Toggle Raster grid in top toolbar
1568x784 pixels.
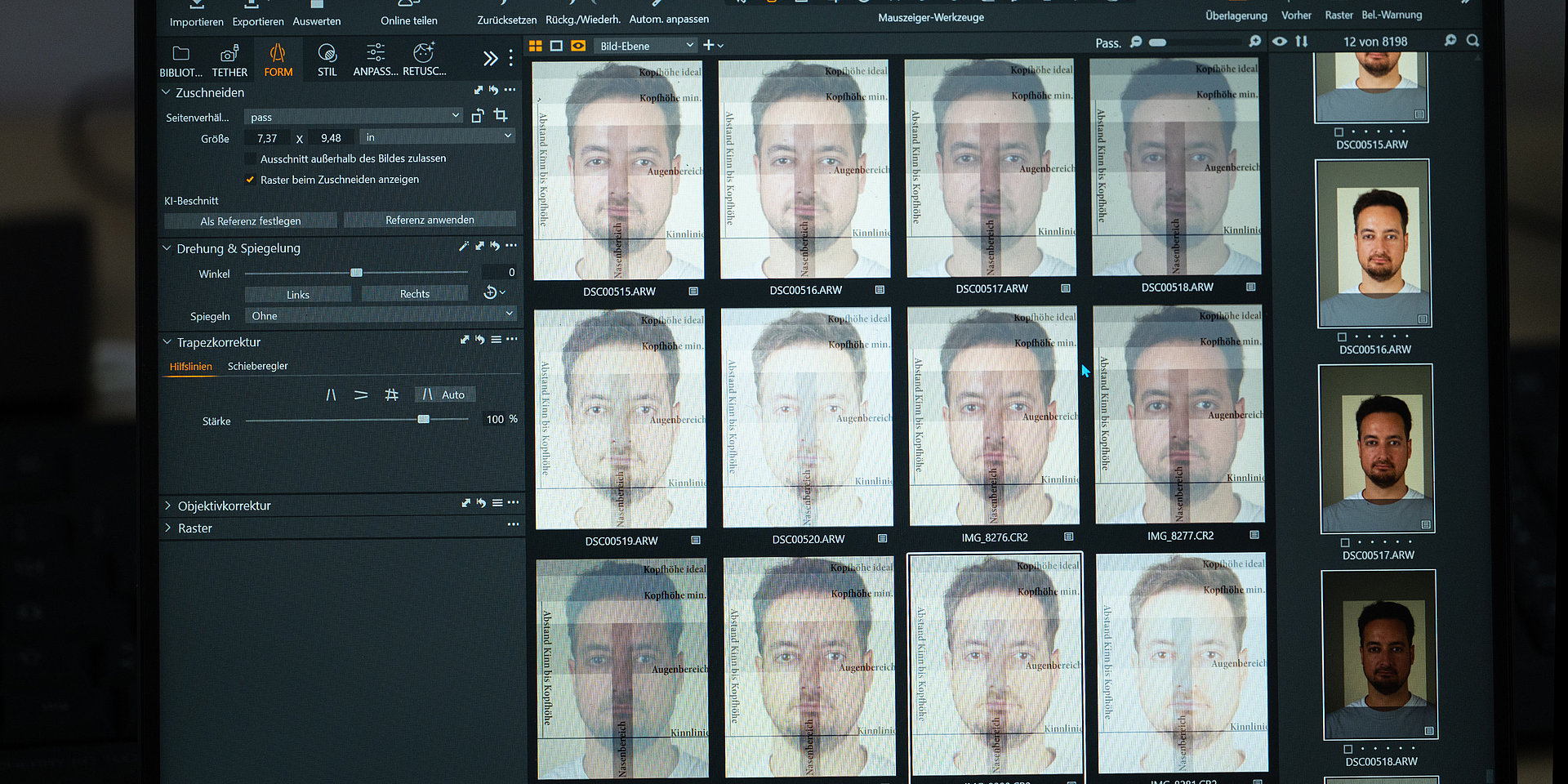pos(1339,16)
